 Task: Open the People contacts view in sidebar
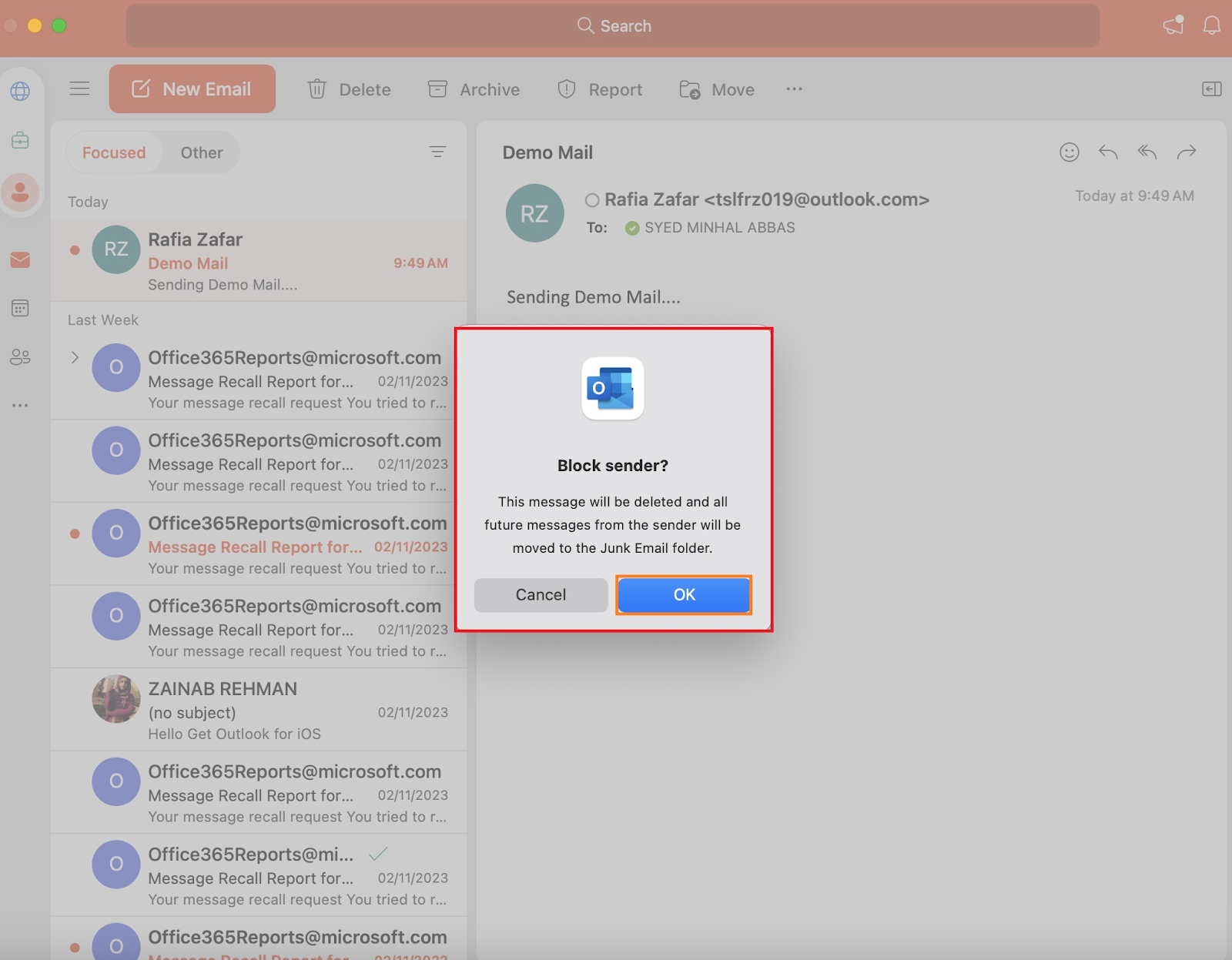pyautogui.click(x=20, y=357)
